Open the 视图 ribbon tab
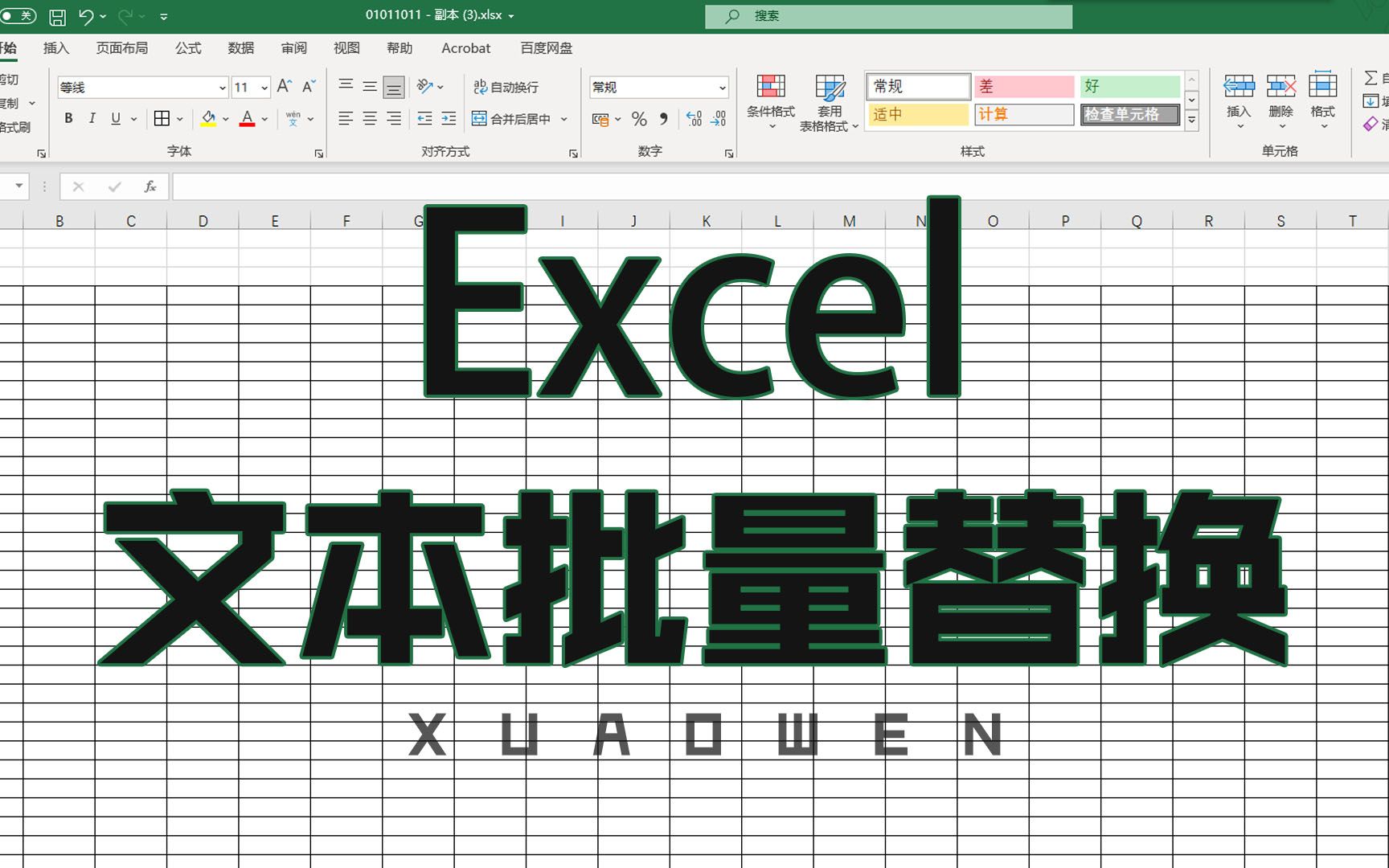Viewport: 1389px width, 868px height. (346, 48)
